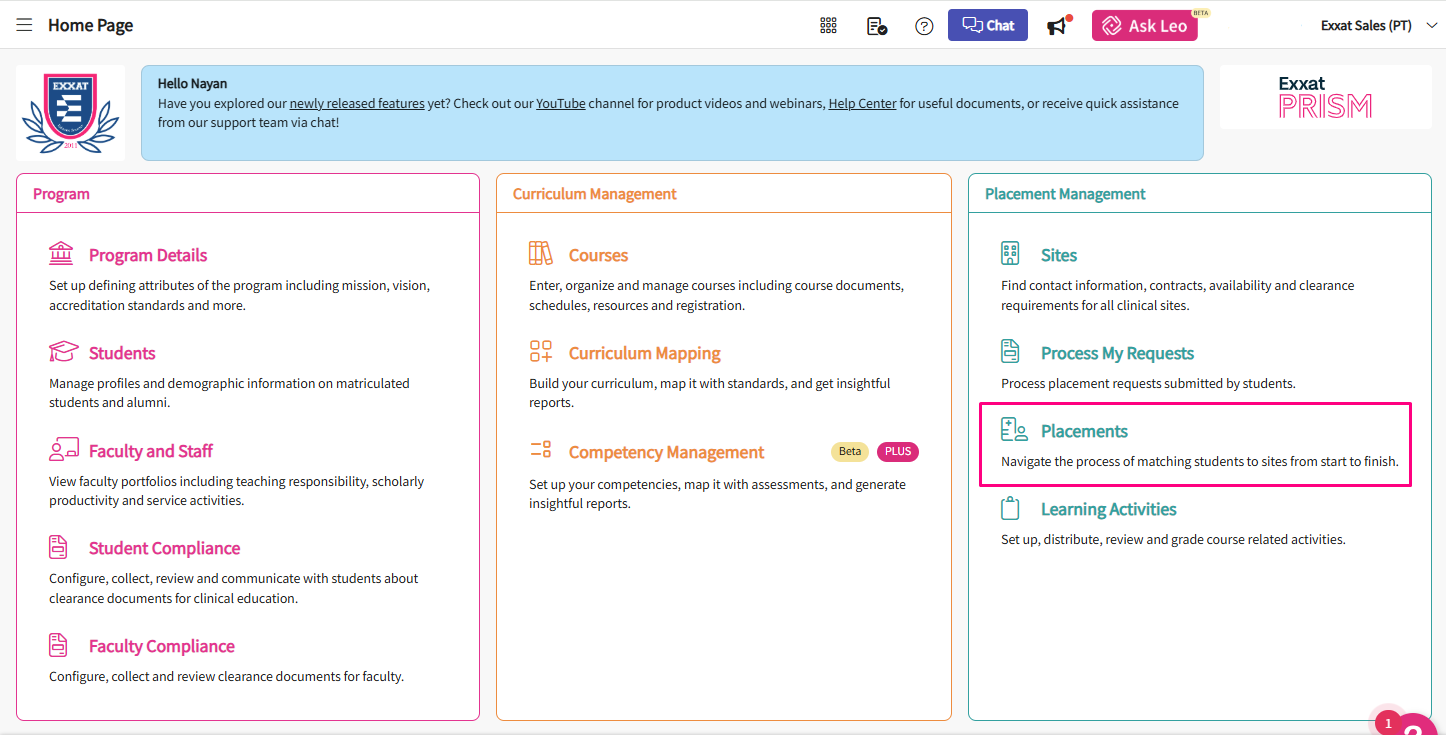Go to Competency Management
Viewport: 1446px width, 735px height.
666,452
